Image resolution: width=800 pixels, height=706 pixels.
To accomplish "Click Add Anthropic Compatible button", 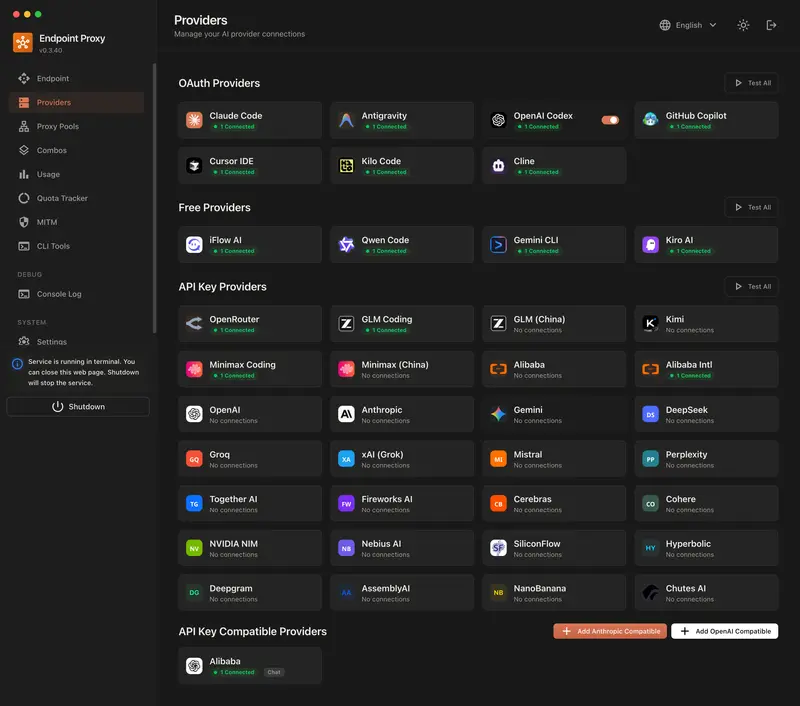I will point(610,632).
